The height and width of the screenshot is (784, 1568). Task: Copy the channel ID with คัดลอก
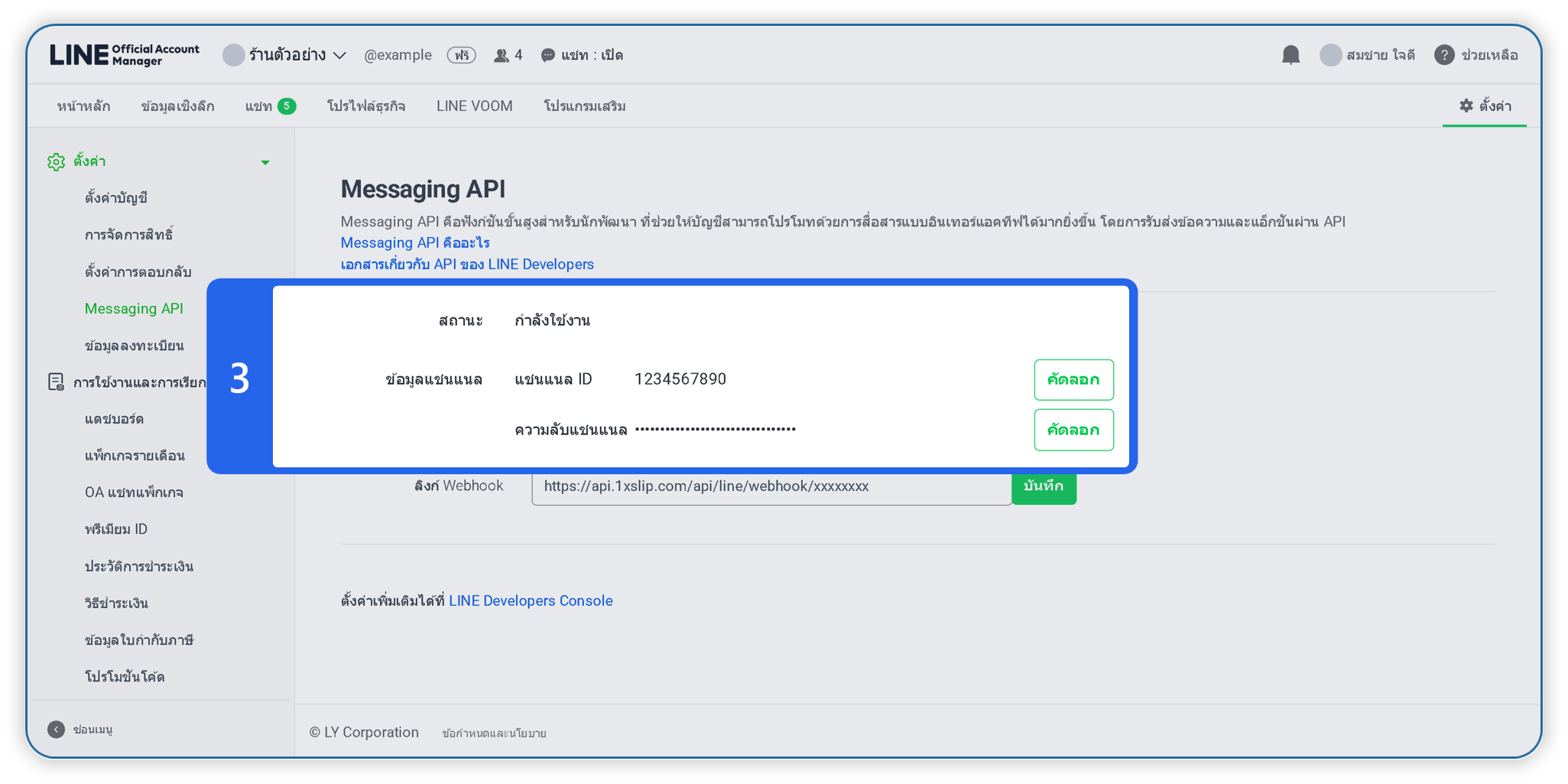1073,379
